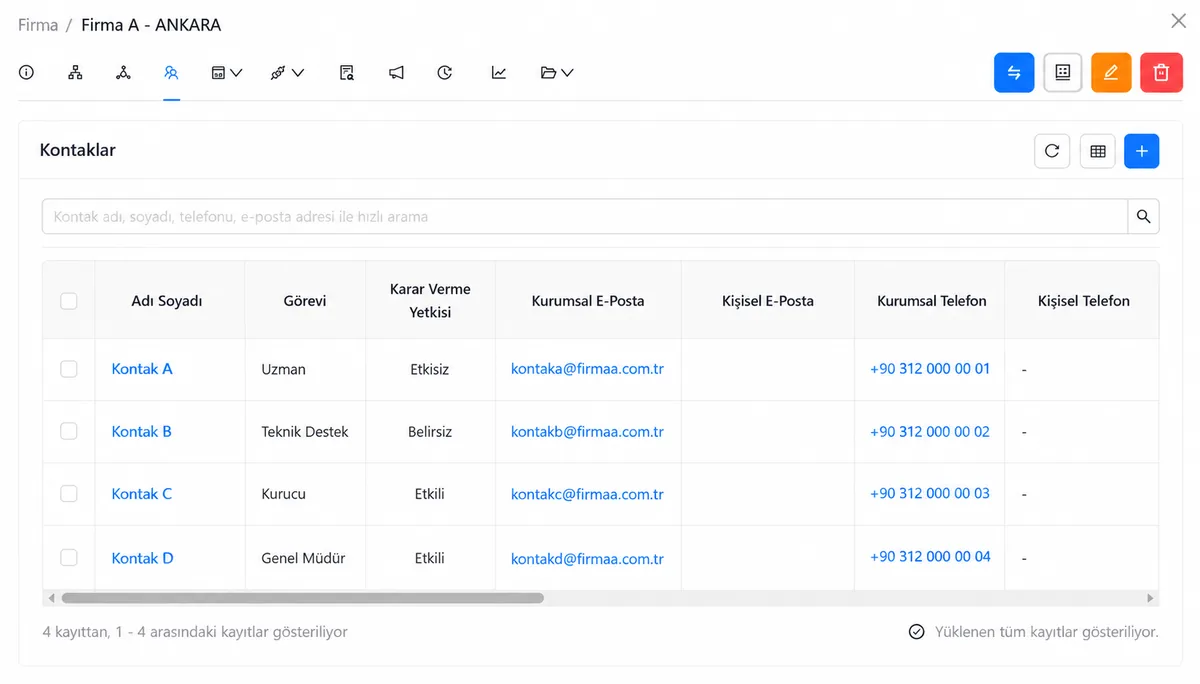The width and height of the screenshot is (1200, 684).
Task: Refresh the Kontaklar list
Action: pyautogui.click(x=1052, y=151)
